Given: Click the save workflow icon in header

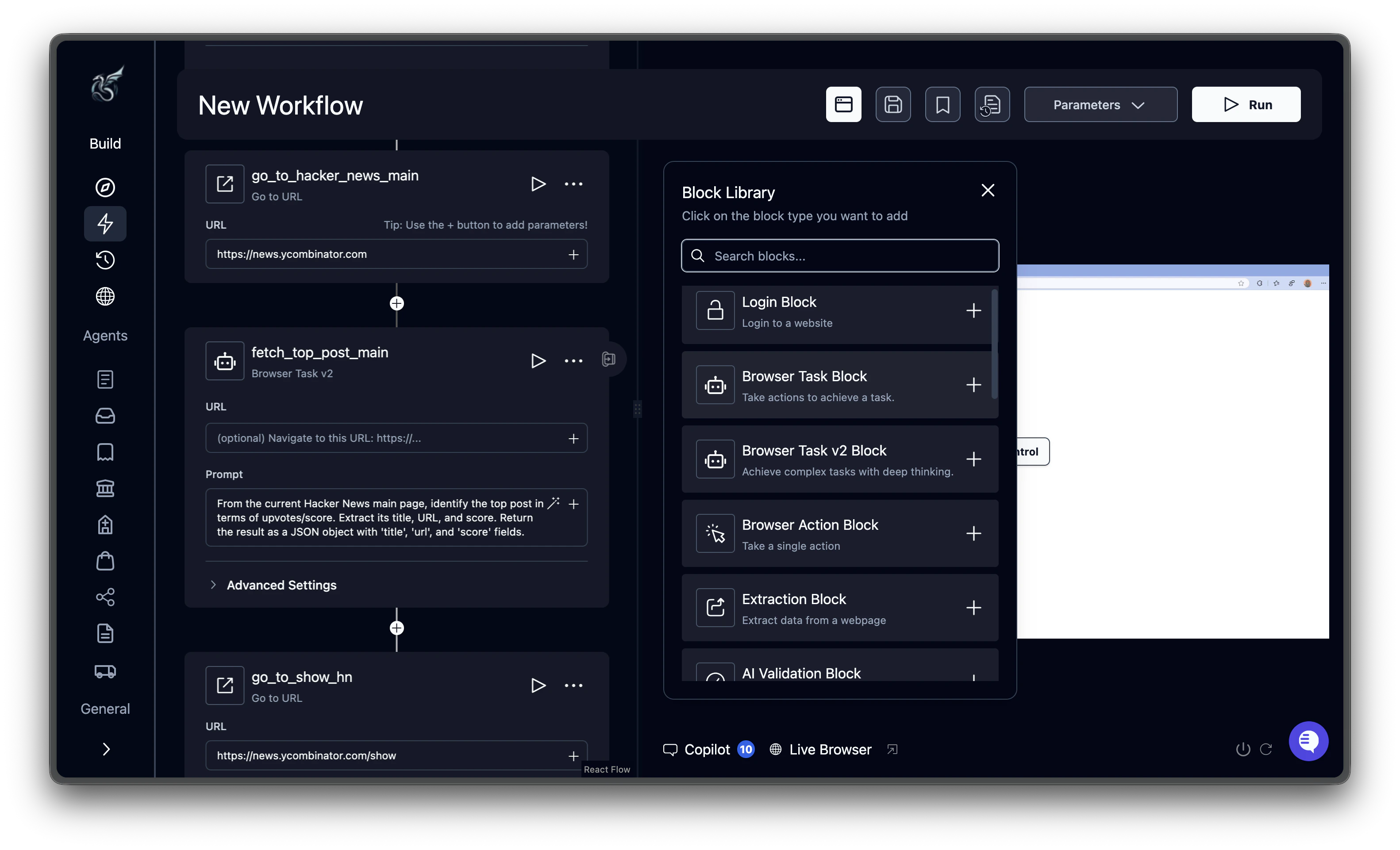Looking at the screenshot, I should pos(892,104).
